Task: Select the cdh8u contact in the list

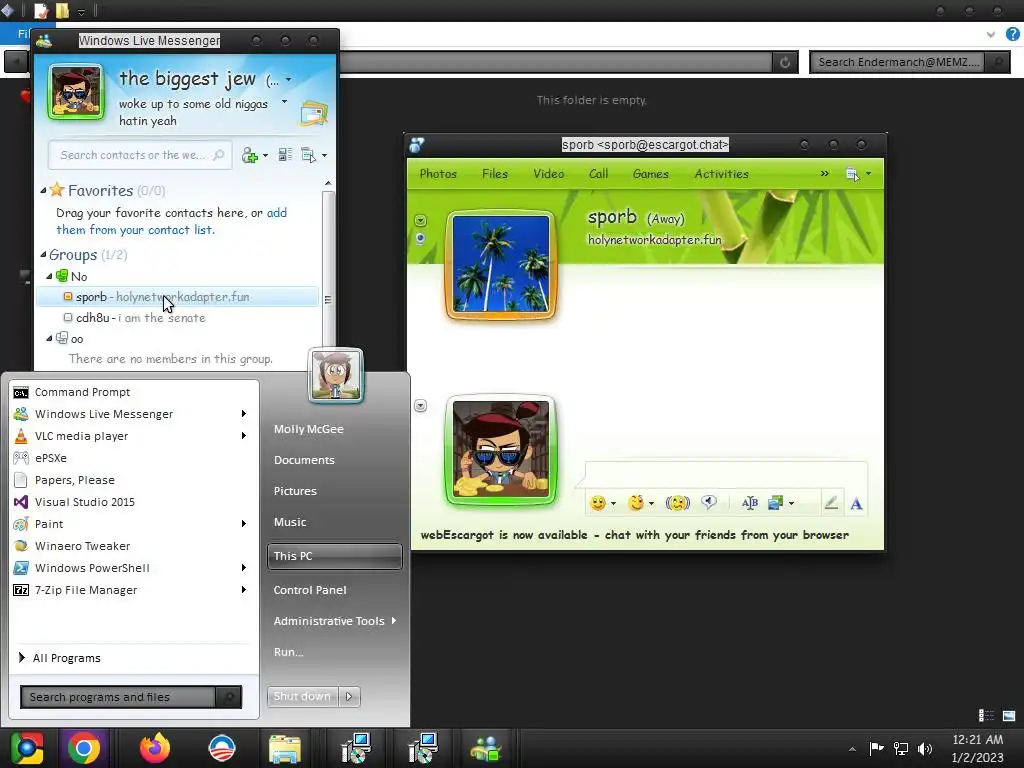Action: point(178,317)
